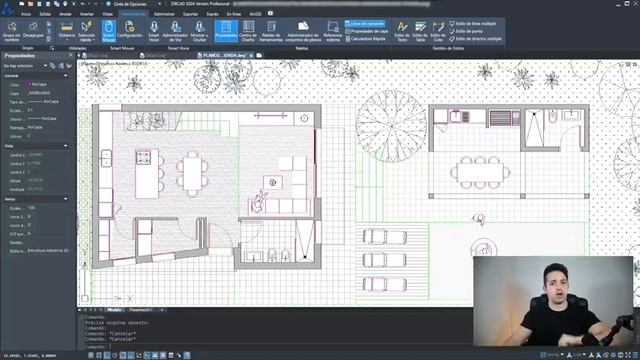The width and height of the screenshot is (640, 360).
Task: Click Estilo de directriz múltiple
Action: point(476,39)
